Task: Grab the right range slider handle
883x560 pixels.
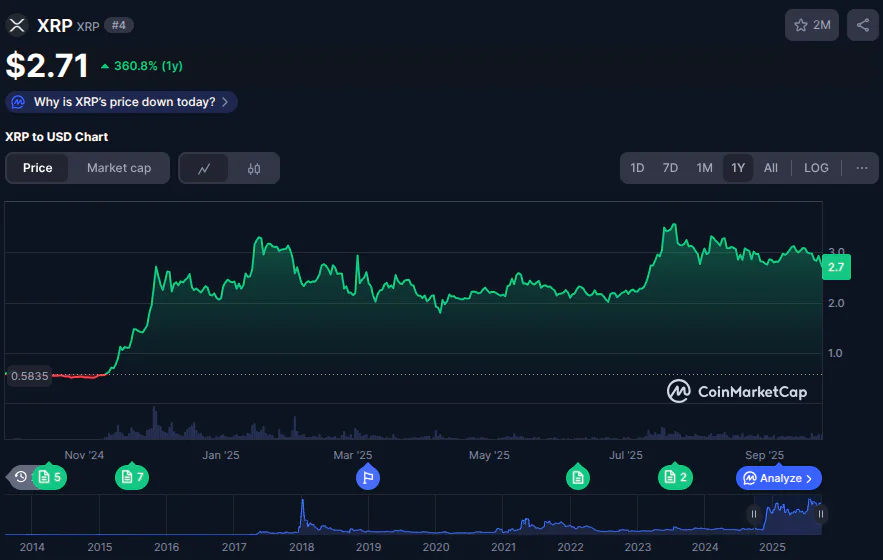Action: point(820,514)
